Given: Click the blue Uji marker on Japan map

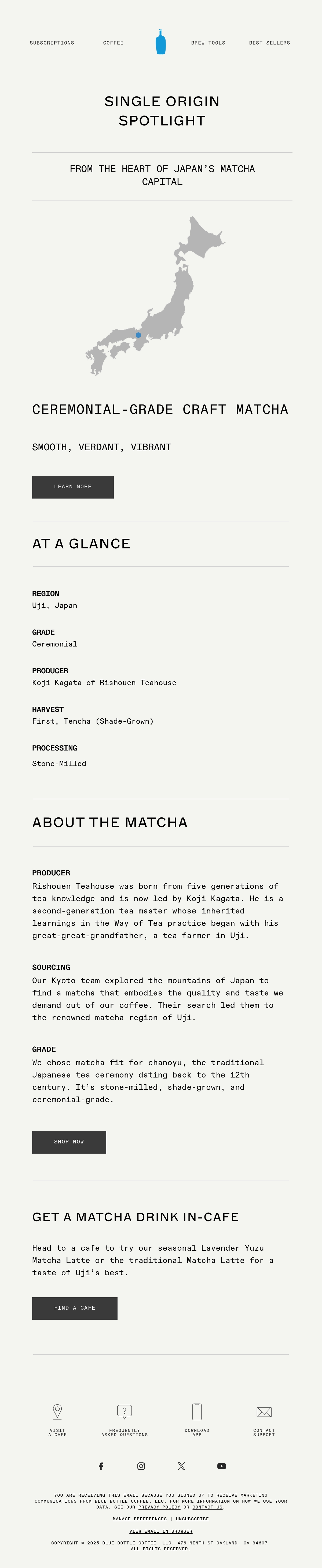Looking at the screenshot, I should (138, 335).
